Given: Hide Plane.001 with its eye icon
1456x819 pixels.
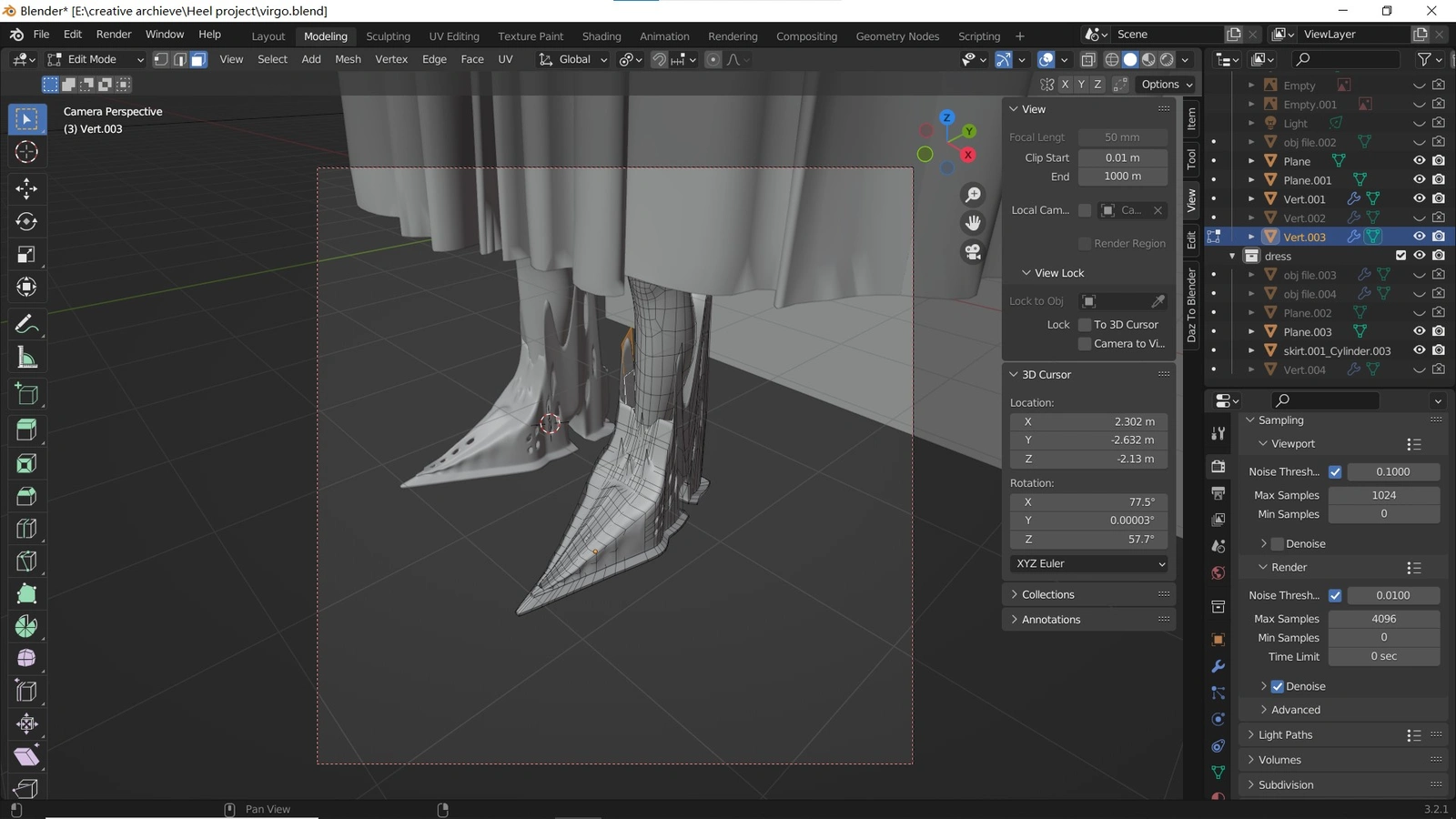Looking at the screenshot, I should pyautogui.click(x=1419, y=179).
